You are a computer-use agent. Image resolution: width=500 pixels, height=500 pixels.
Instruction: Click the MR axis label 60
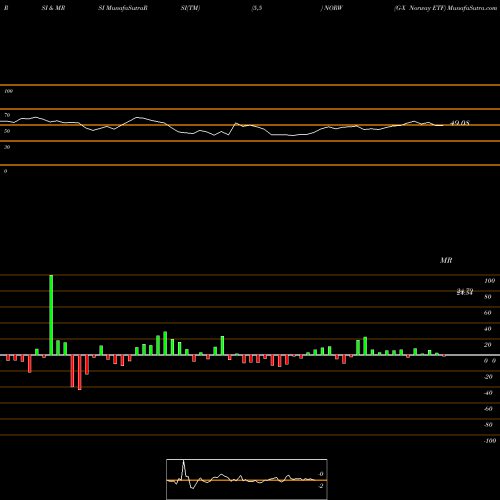[488, 313]
